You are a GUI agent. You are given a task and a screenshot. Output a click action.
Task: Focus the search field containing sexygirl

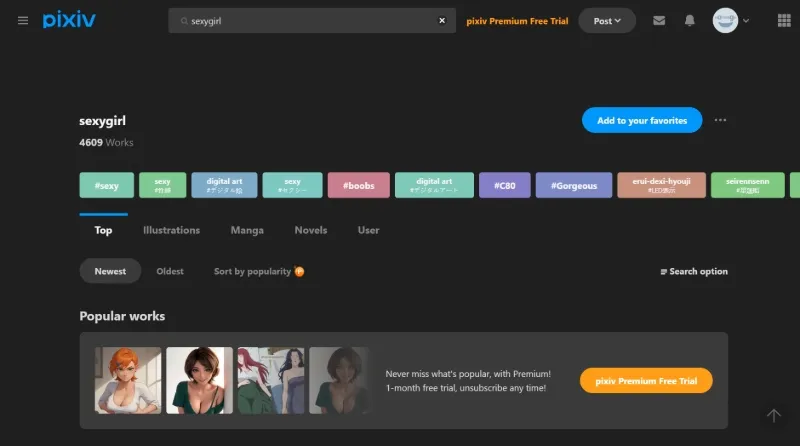point(312,20)
